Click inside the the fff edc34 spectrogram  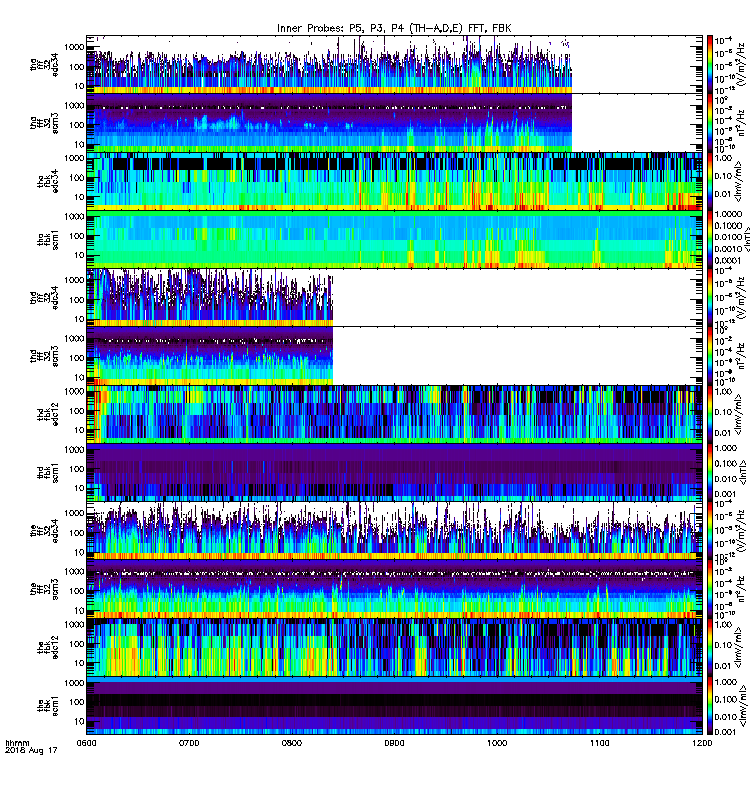(394, 531)
